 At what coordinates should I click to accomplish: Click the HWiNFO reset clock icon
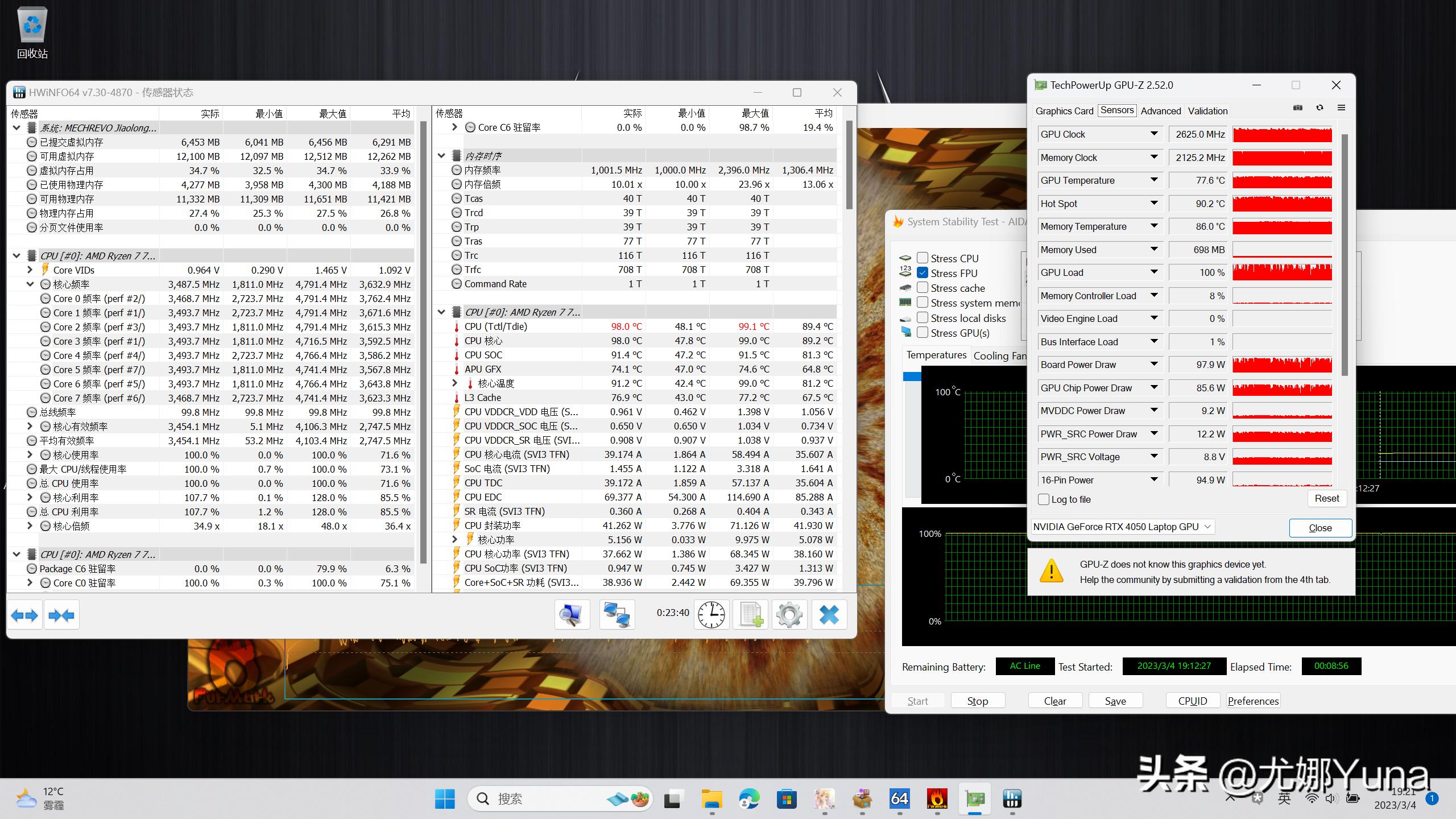tap(711, 615)
